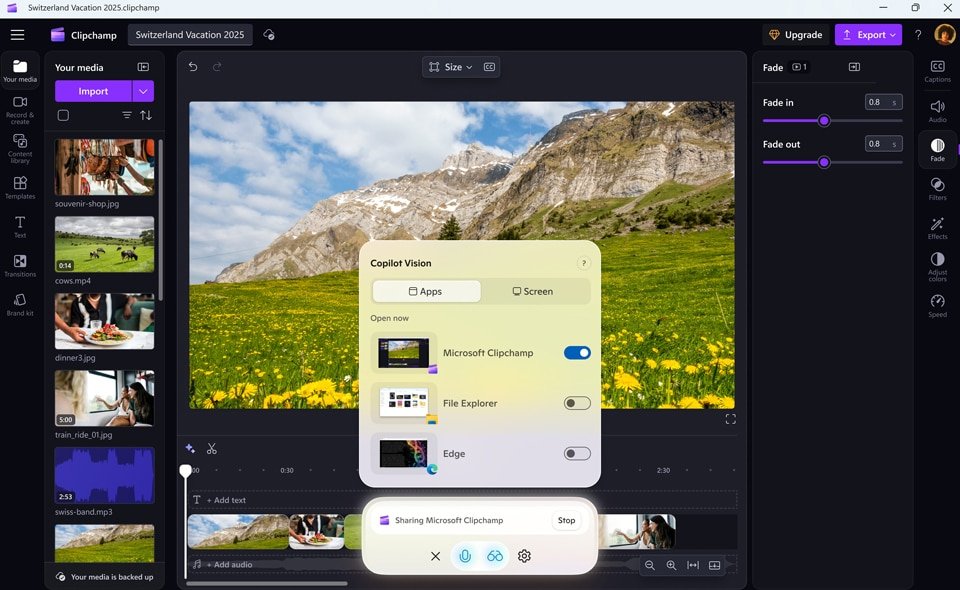The width and height of the screenshot is (960, 590).
Task: Enter fullscreen preview
Action: click(x=730, y=419)
